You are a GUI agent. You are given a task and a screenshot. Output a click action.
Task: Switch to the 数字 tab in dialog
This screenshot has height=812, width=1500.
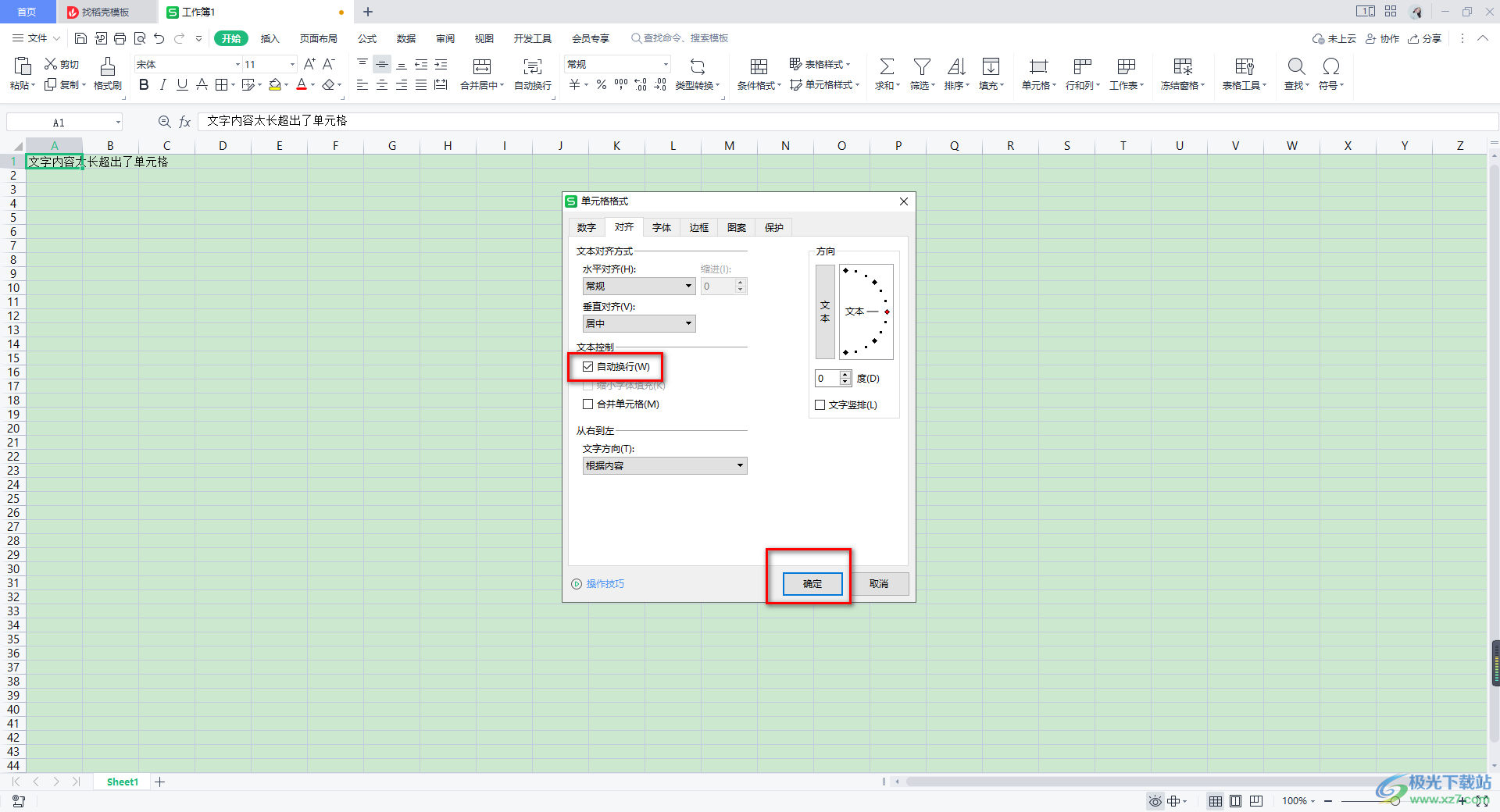(x=587, y=228)
